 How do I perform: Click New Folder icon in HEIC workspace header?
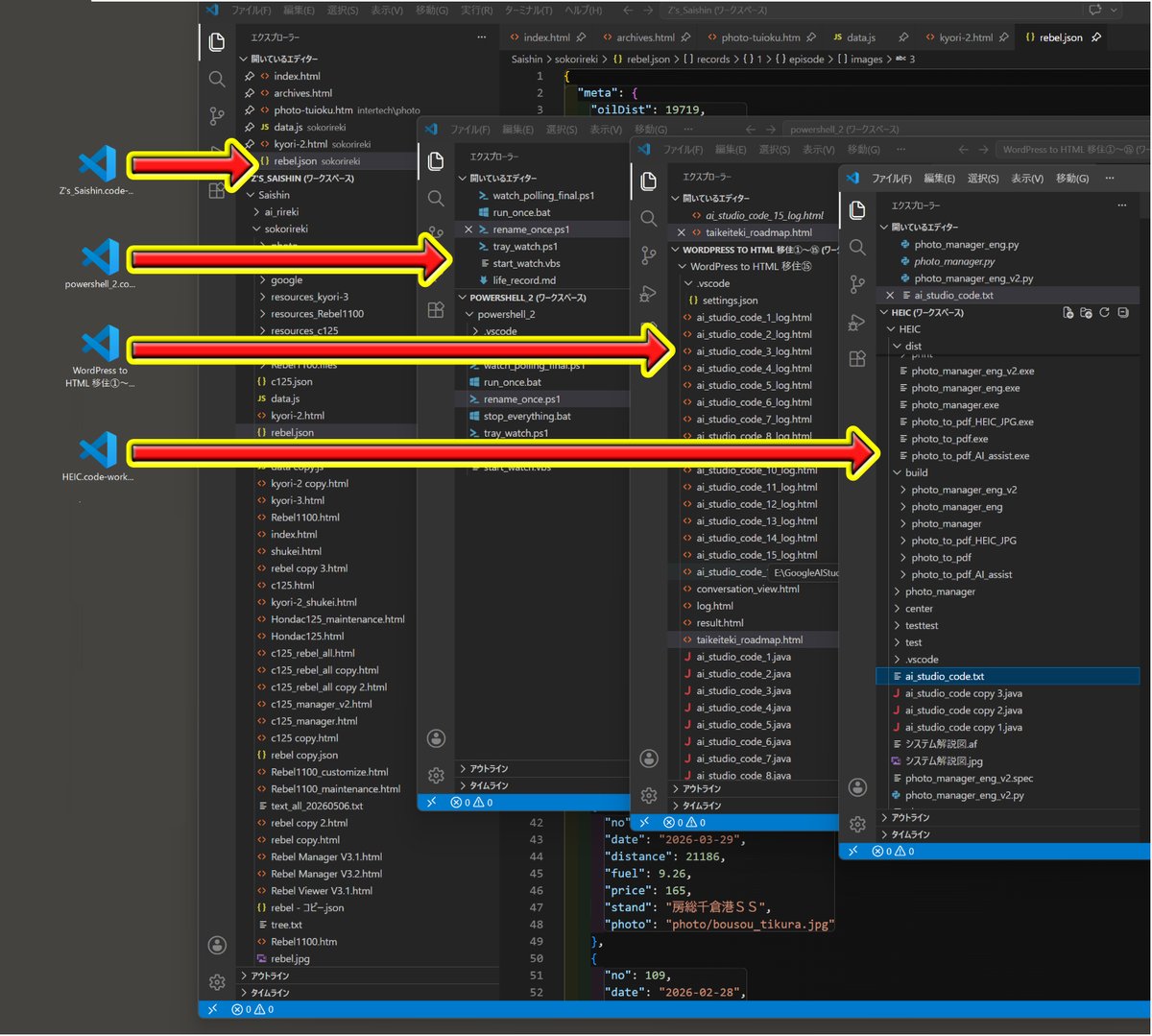click(1086, 313)
